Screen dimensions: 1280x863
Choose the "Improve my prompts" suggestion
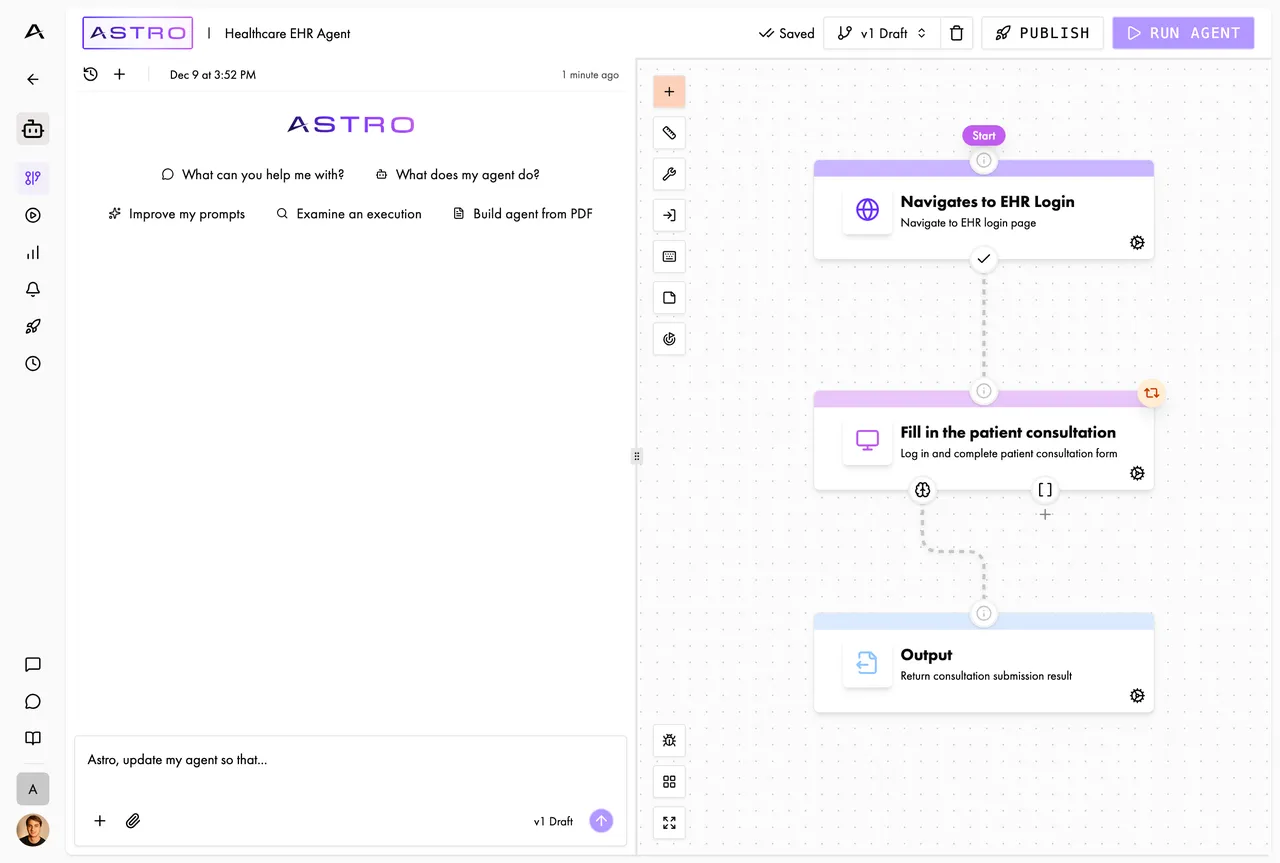(x=177, y=214)
